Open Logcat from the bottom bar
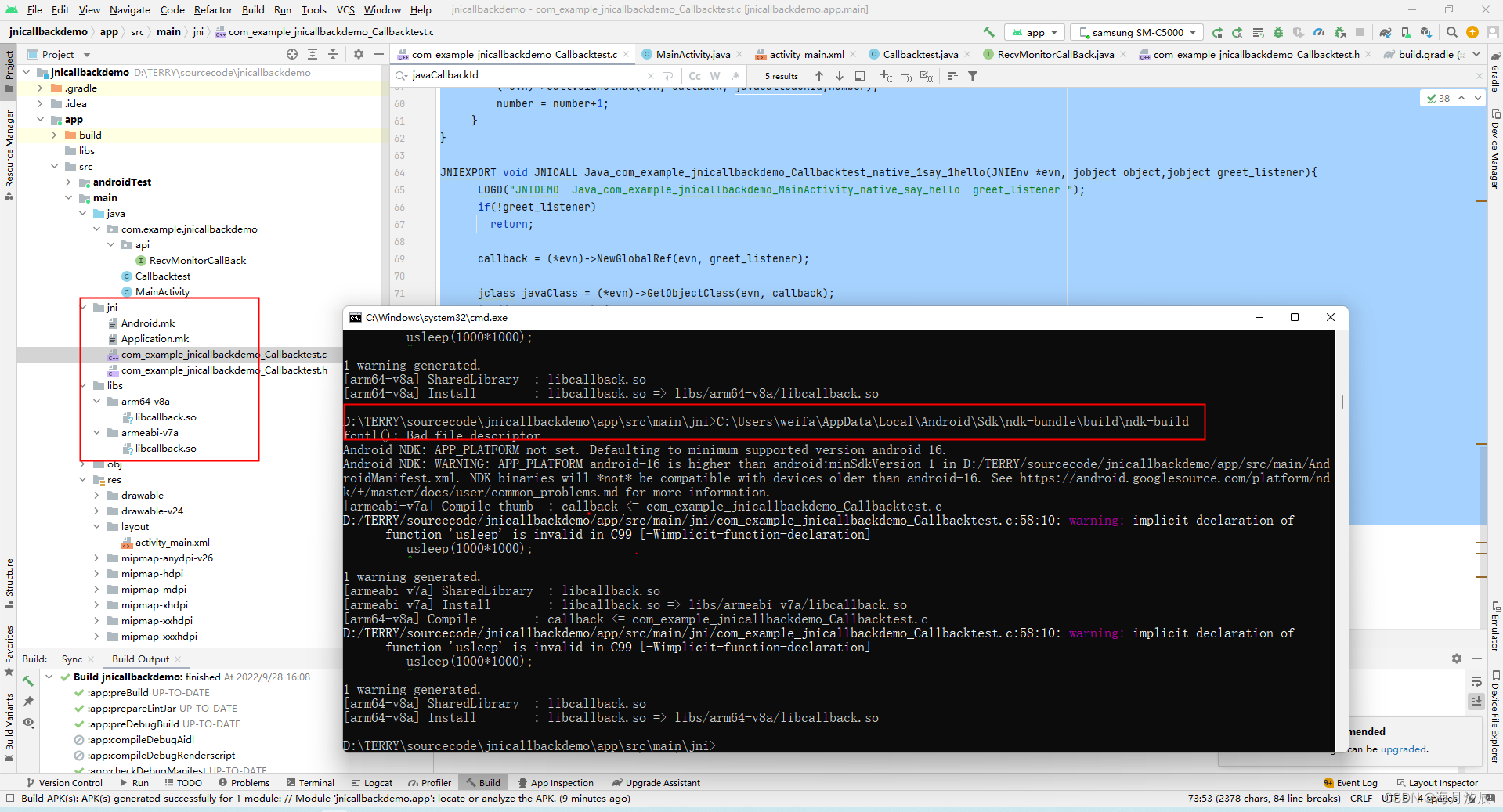This screenshot has width=1503, height=812. pyautogui.click(x=372, y=782)
